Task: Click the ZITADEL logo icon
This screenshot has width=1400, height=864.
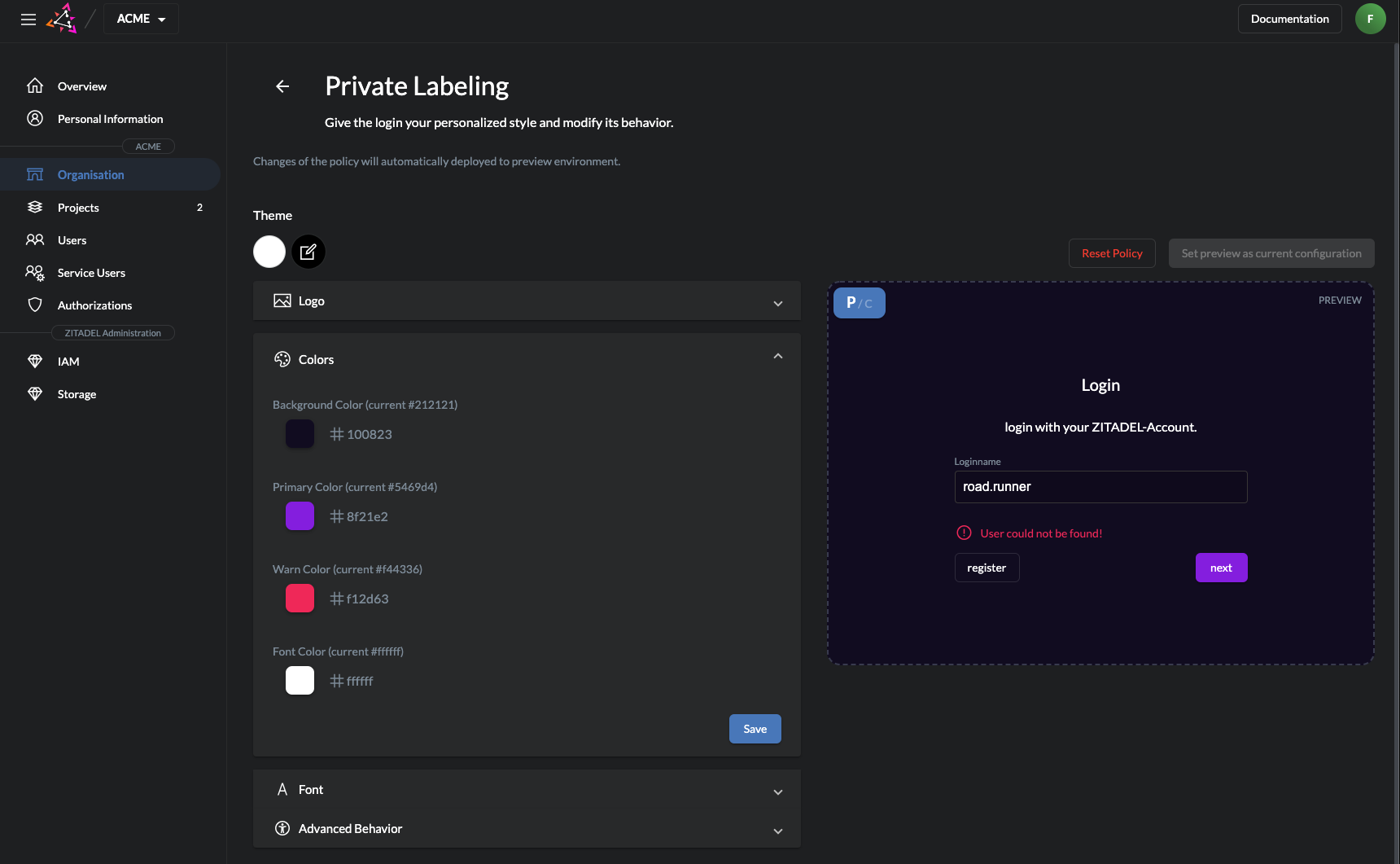Action: point(62,19)
